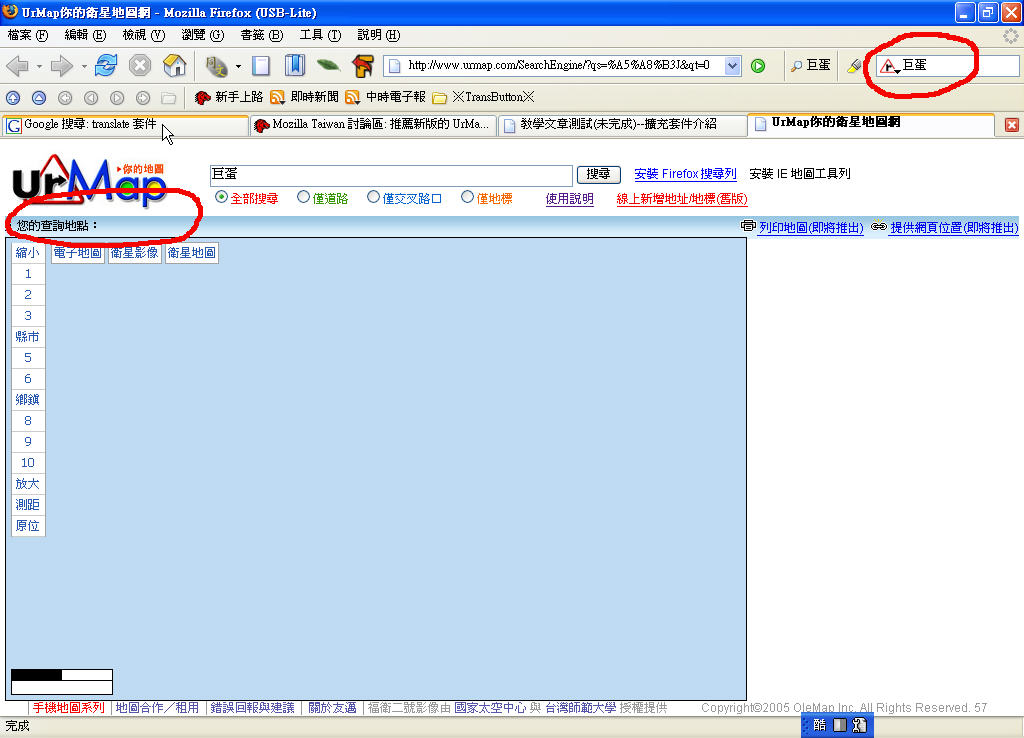Click the grey Stop loading icon

(140, 65)
